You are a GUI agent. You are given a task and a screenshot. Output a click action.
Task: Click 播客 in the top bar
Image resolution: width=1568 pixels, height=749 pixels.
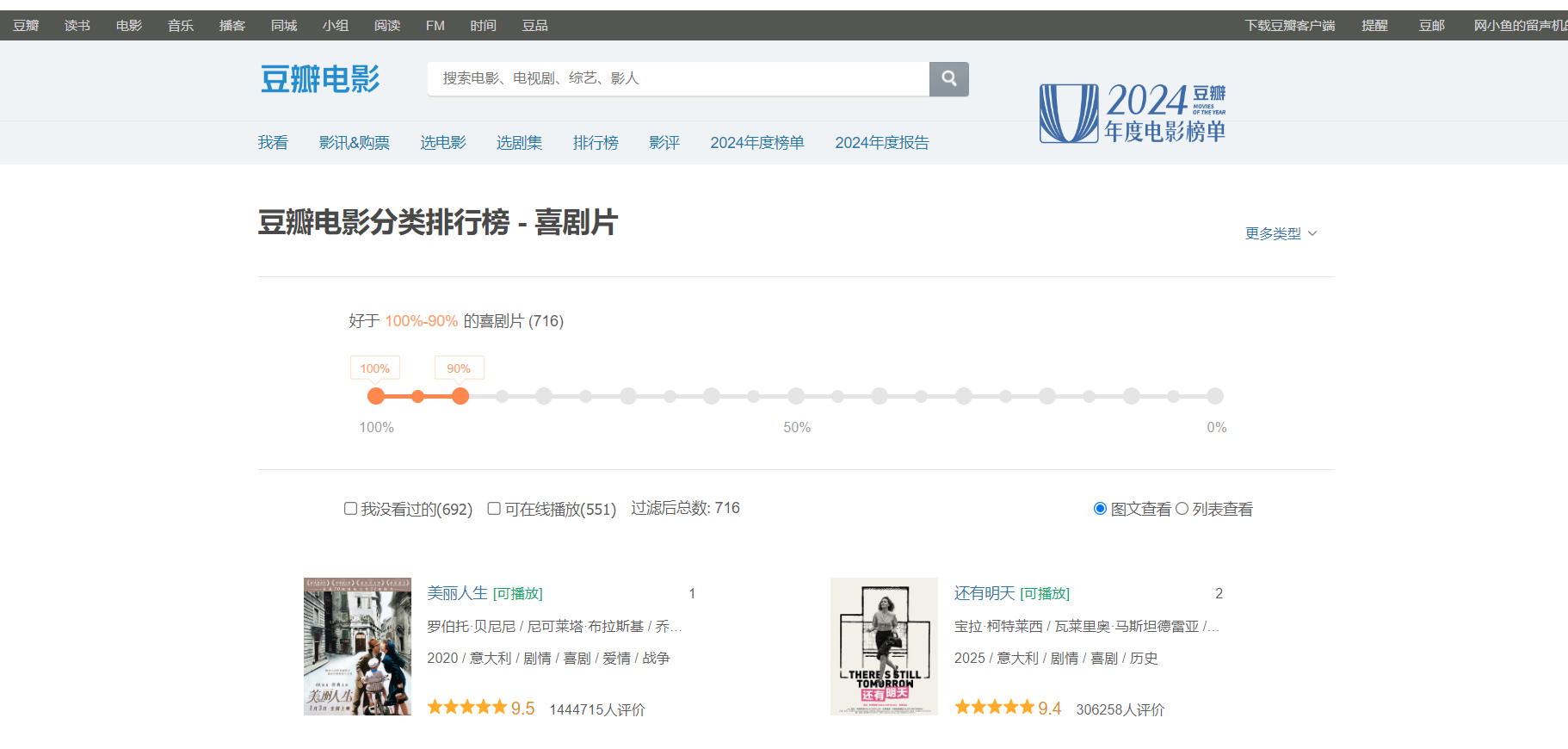tap(232, 26)
